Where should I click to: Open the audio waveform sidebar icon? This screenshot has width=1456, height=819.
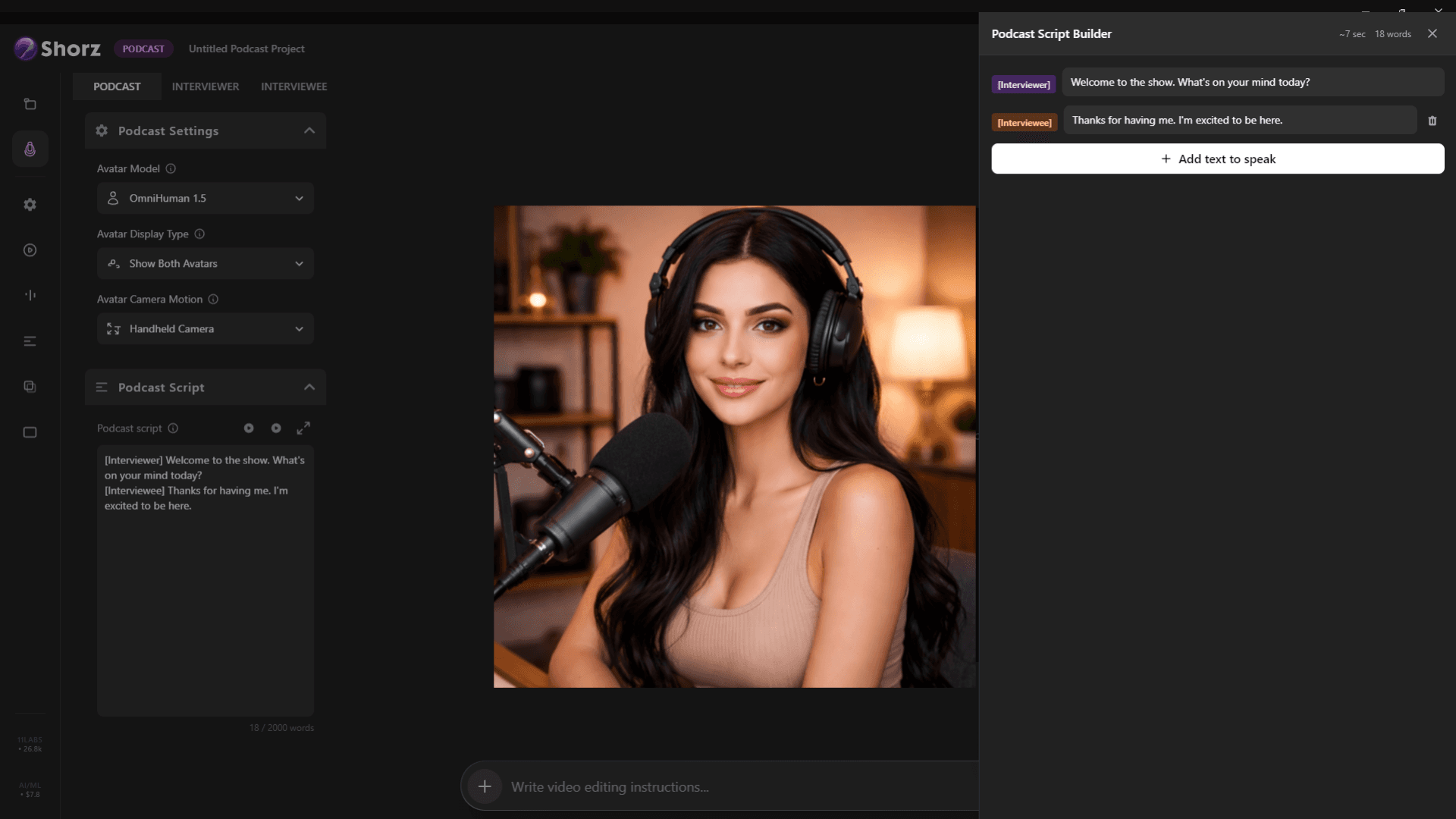tap(30, 295)
